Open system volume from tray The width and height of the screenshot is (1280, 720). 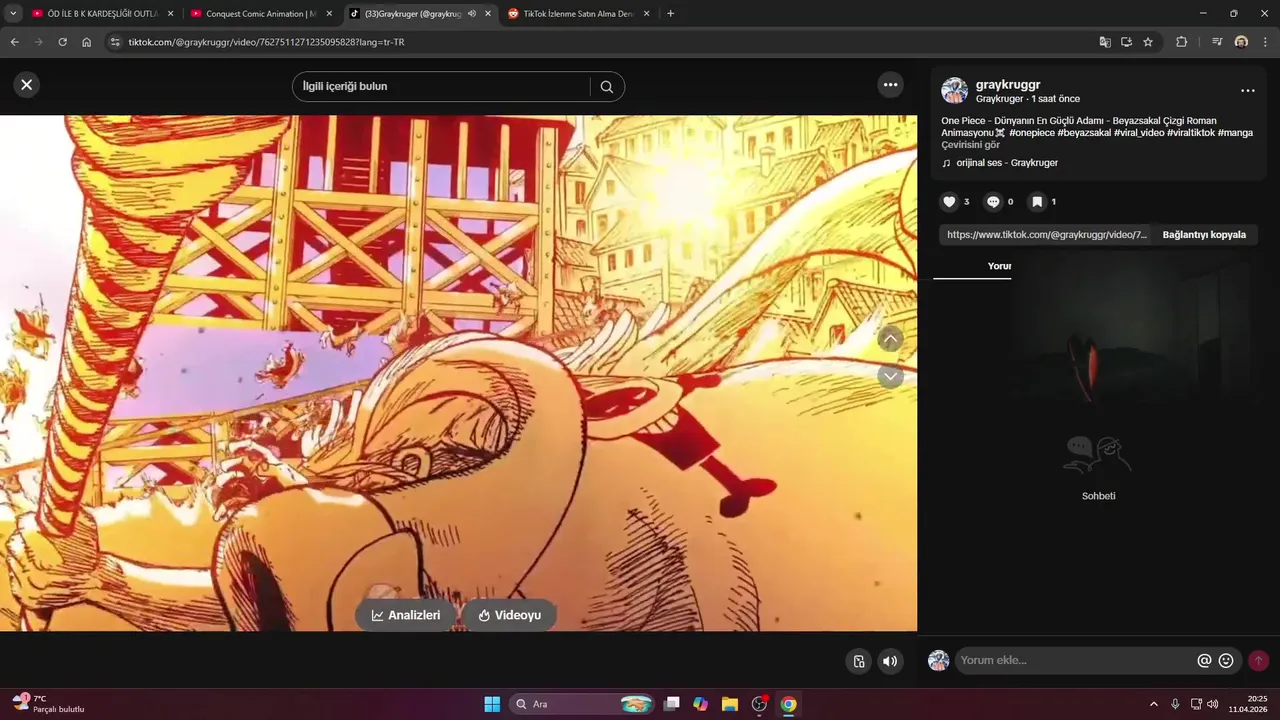[x=1213, y=704]
